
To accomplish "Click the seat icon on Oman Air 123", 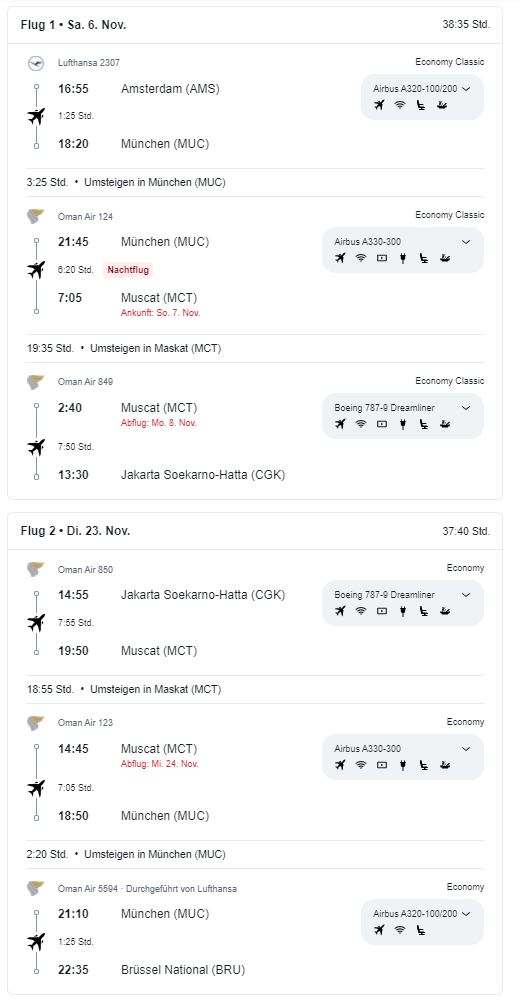I will pyautogui.click(x=424, y=765).
